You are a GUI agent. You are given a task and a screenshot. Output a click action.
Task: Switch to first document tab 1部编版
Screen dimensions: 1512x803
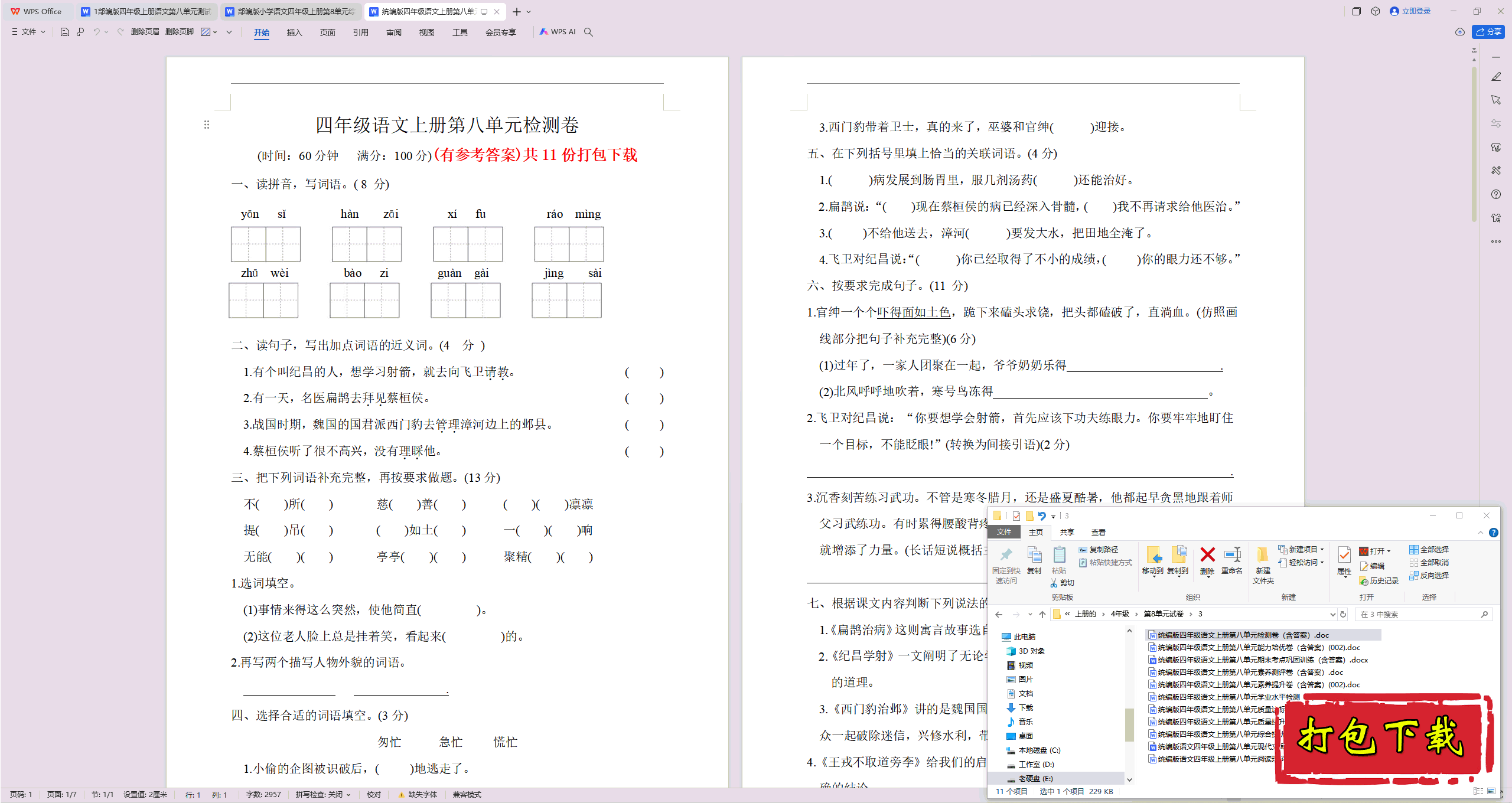146,11
